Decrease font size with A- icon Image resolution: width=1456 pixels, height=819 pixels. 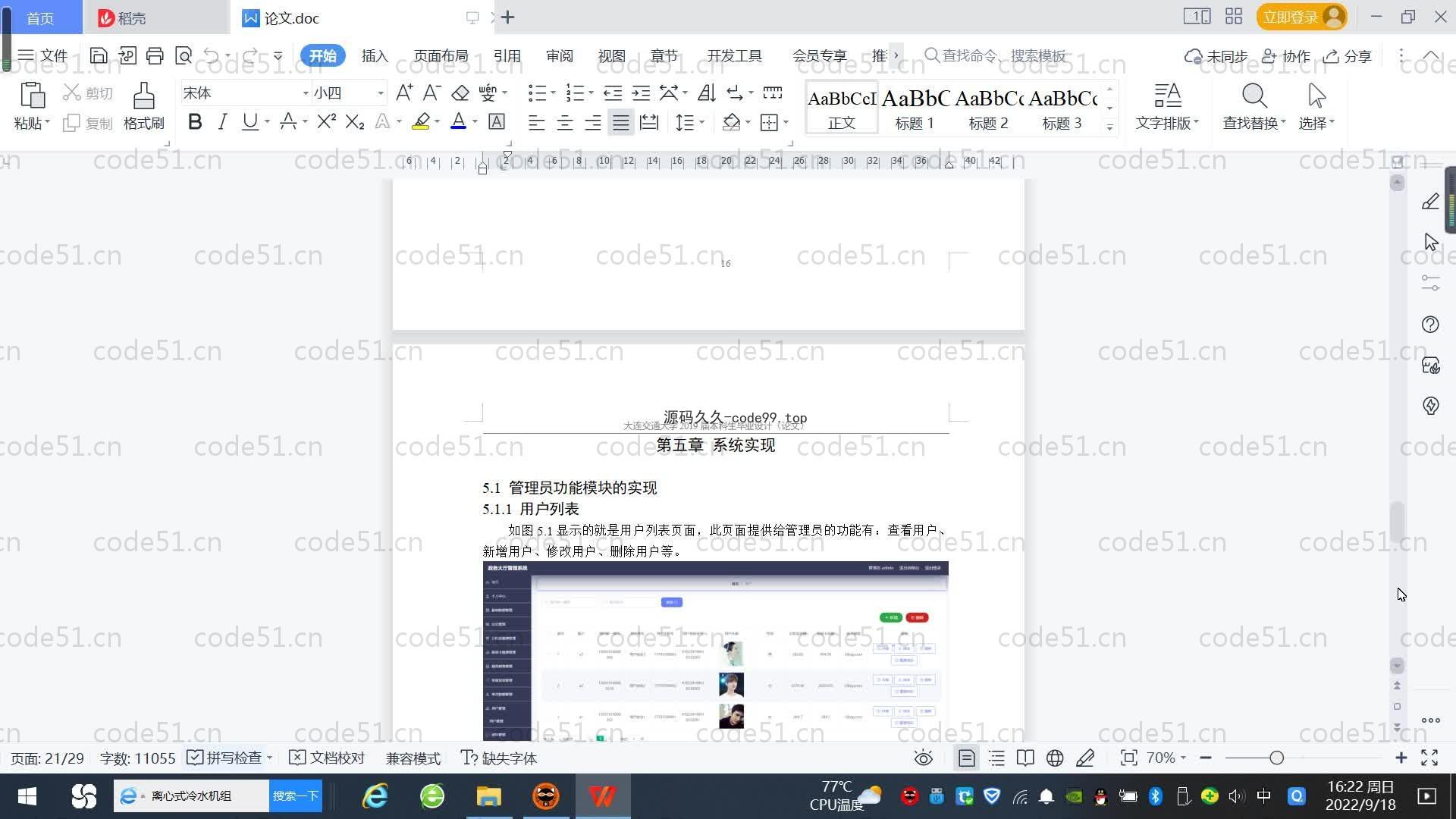tap(431, 93)
